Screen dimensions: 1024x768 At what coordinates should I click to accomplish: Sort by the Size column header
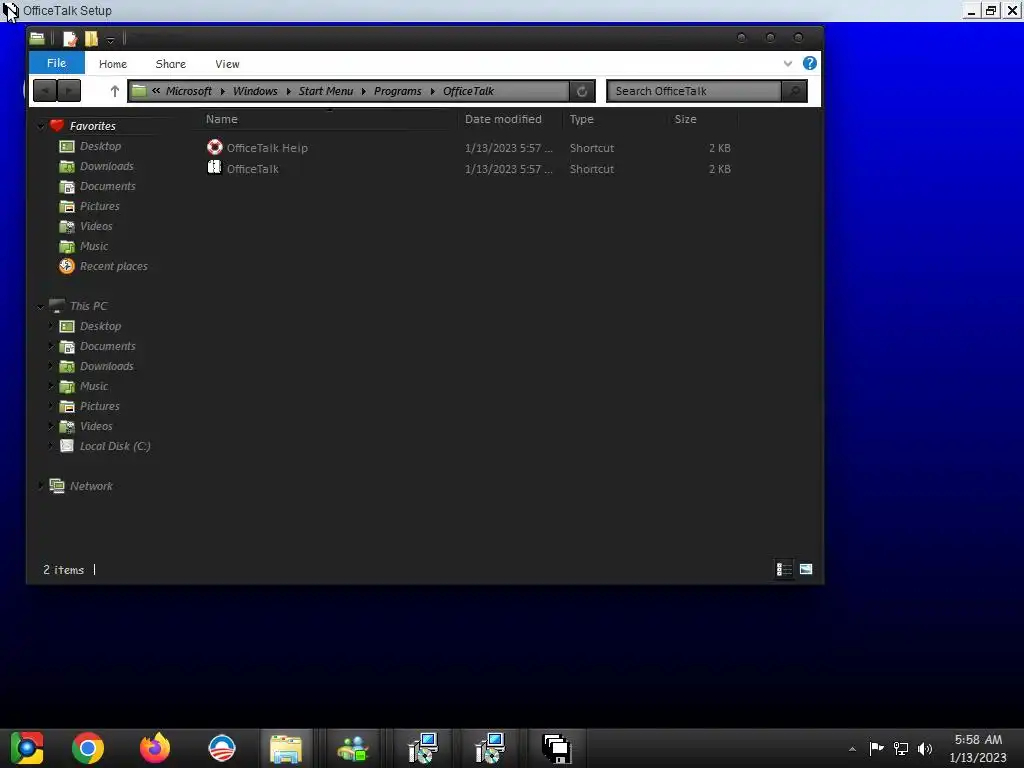tap(685, 119)
